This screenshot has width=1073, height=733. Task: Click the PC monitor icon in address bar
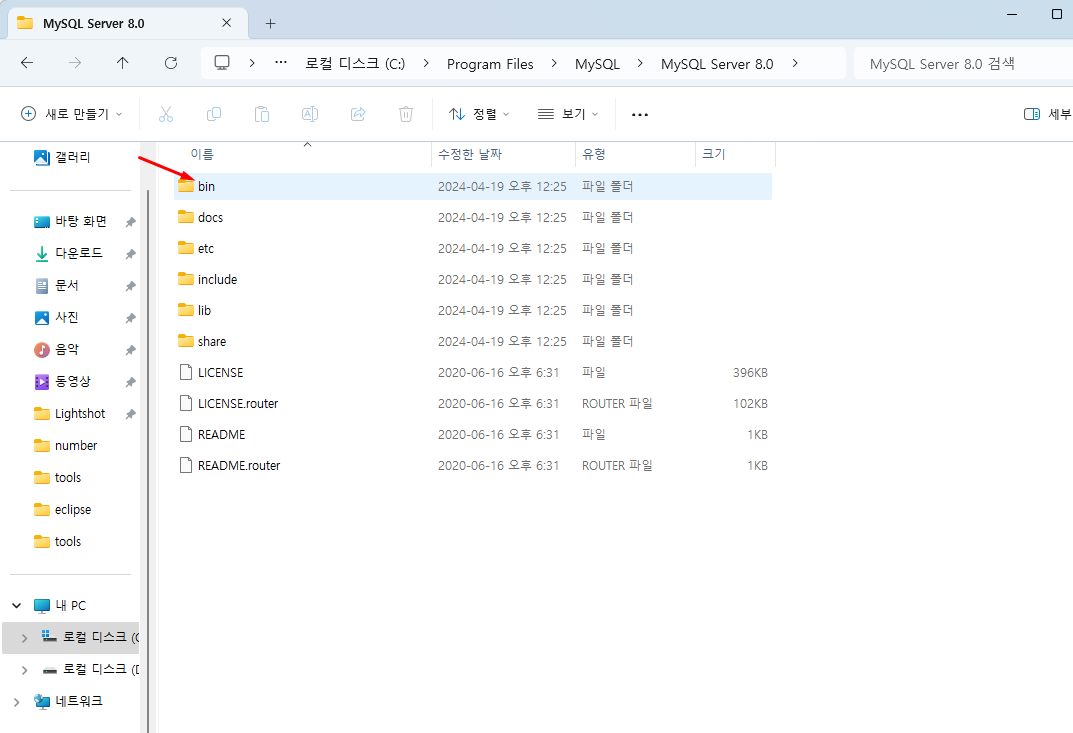(x=222, y=63)
